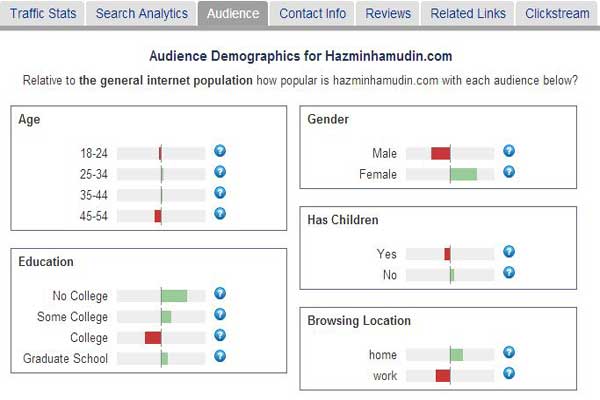Click the 45-54 age red bar
The width and height of the screenshot is (600, 400).
click(158, 216)
